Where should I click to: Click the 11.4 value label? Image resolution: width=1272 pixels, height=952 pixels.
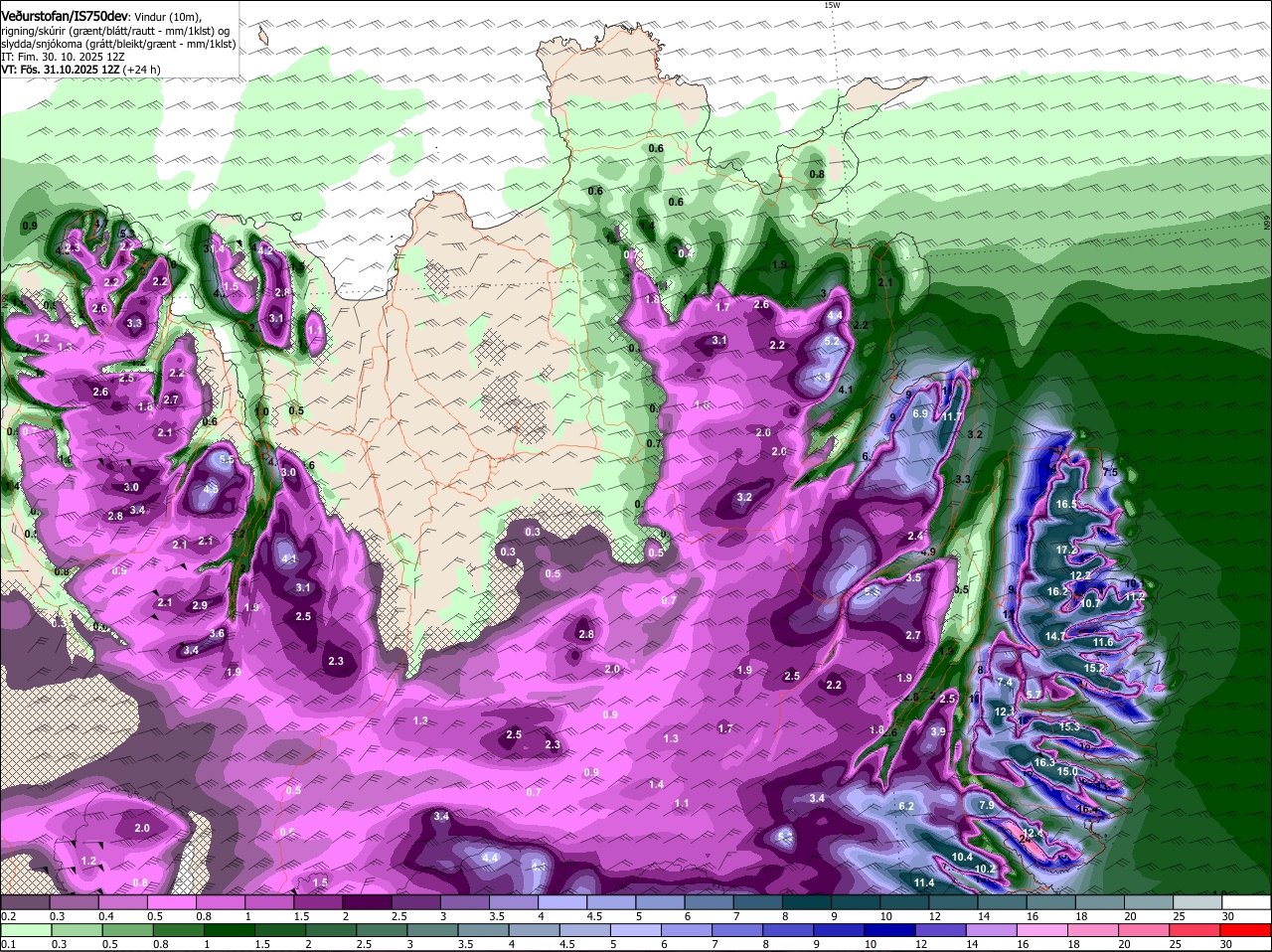point(924,882)
